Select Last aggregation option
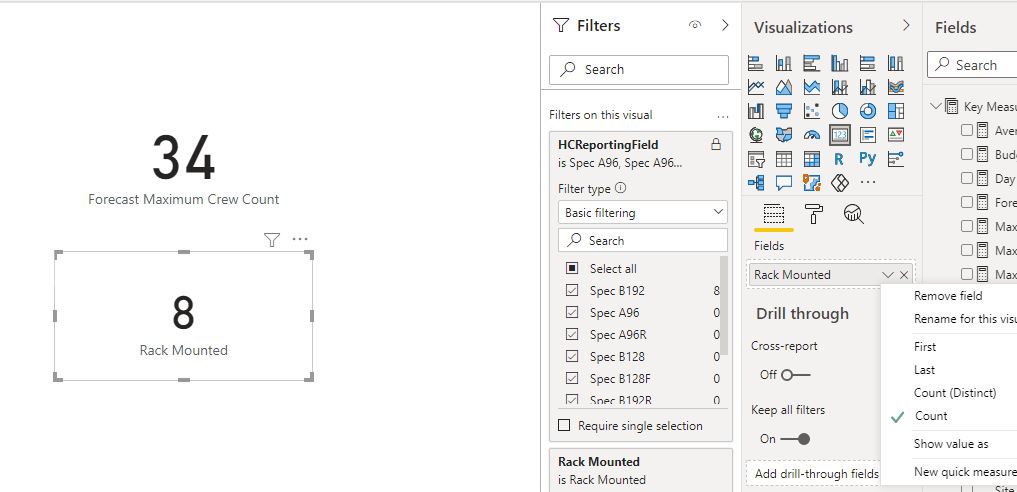This screenshot has height=492, width=1017. (924, 370)
